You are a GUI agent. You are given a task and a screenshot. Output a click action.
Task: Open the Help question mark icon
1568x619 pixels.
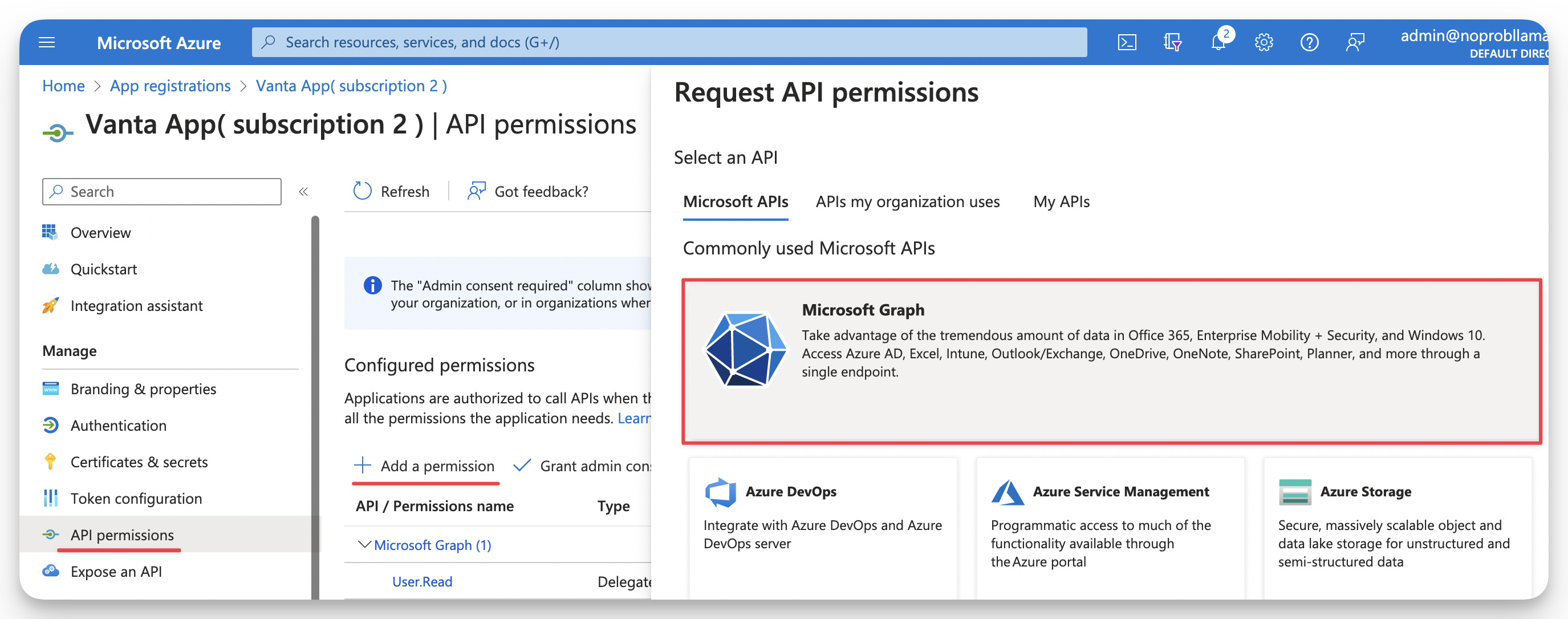[x=1309, y=42]
